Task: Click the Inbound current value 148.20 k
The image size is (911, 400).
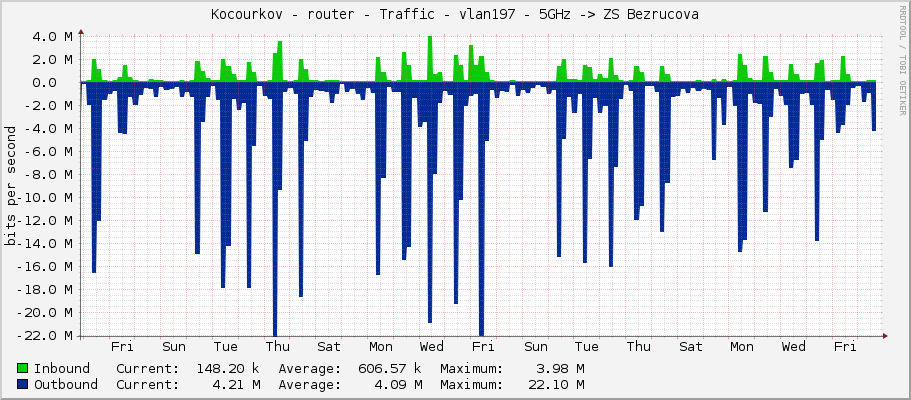Action: 227,368
